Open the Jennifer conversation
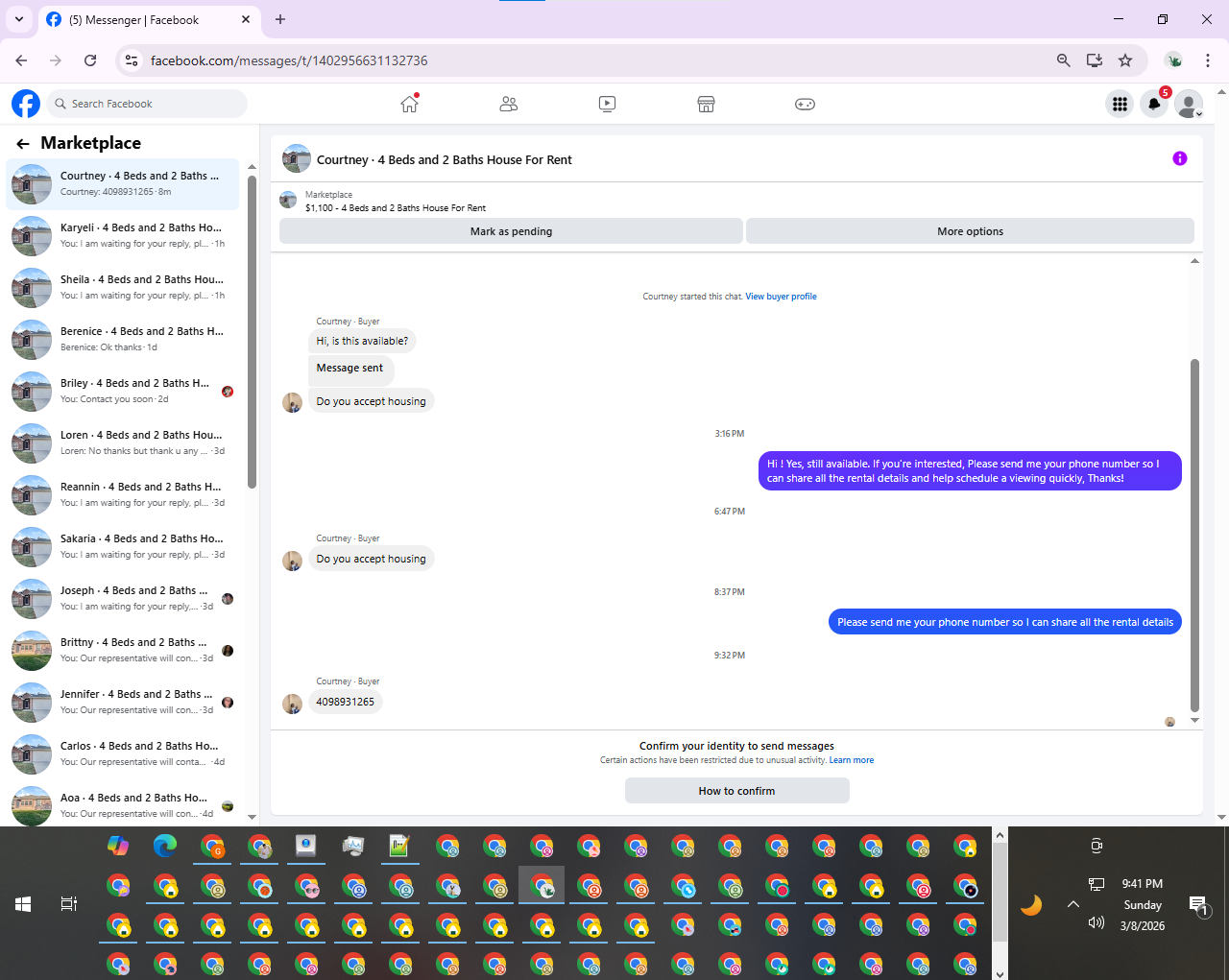The width and height of the screenshot is (1229, 980). pyautogui.click(x=123, y=702)
